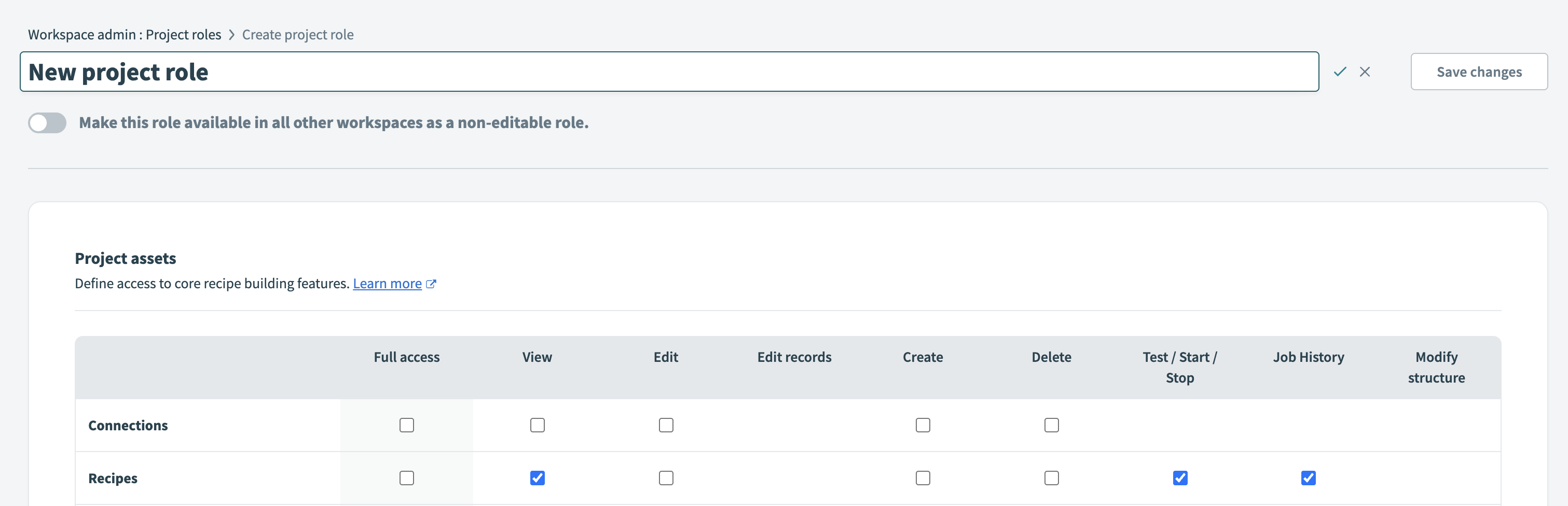Click external link icon beside Learn more
The height and width of the screenshot is (506, 1568).
point(431,284)
